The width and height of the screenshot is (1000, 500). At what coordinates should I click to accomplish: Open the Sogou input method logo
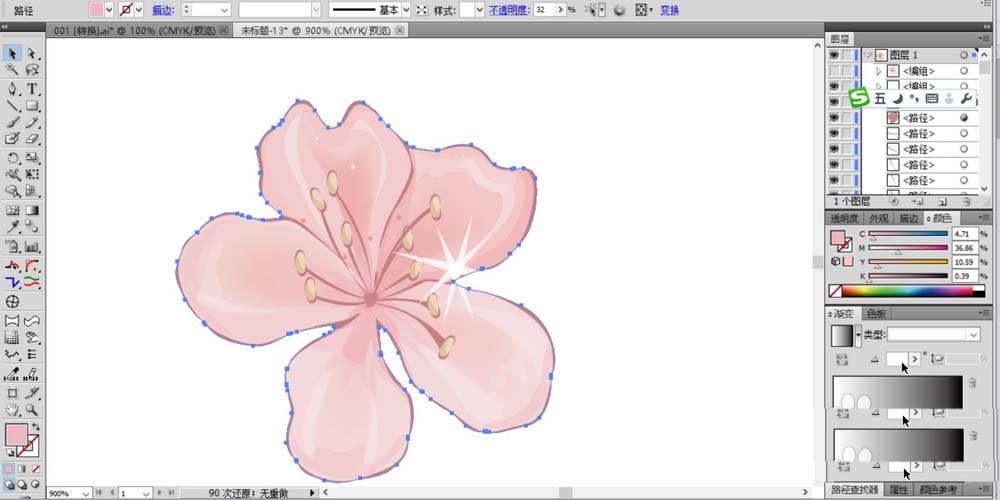[x=859, y=98]
